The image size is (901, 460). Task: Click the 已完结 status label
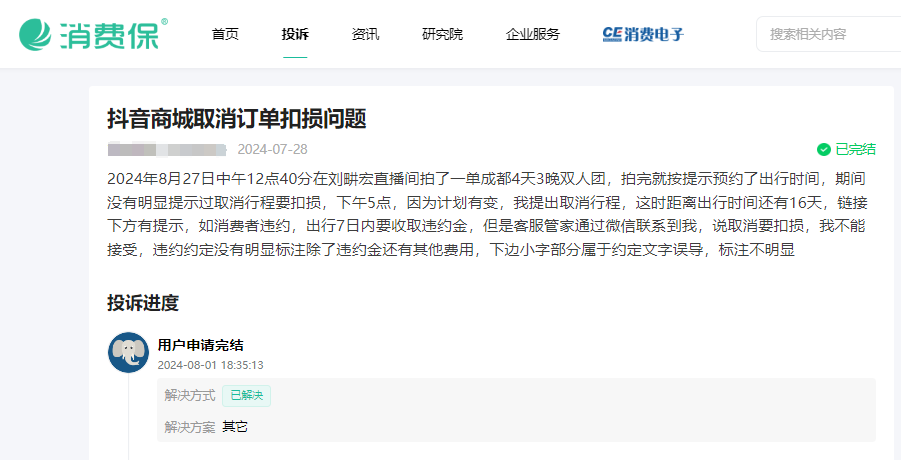pyautogui.click(x=855, y=149)
